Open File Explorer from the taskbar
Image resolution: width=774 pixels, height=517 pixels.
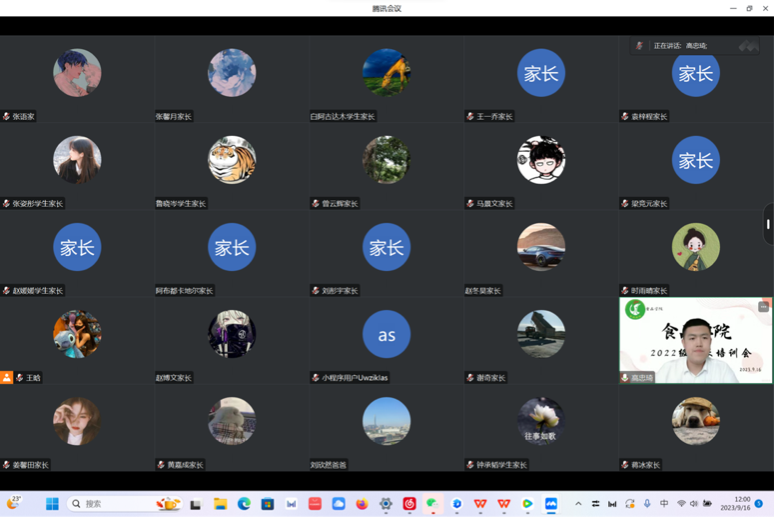(x=220, y=504)
